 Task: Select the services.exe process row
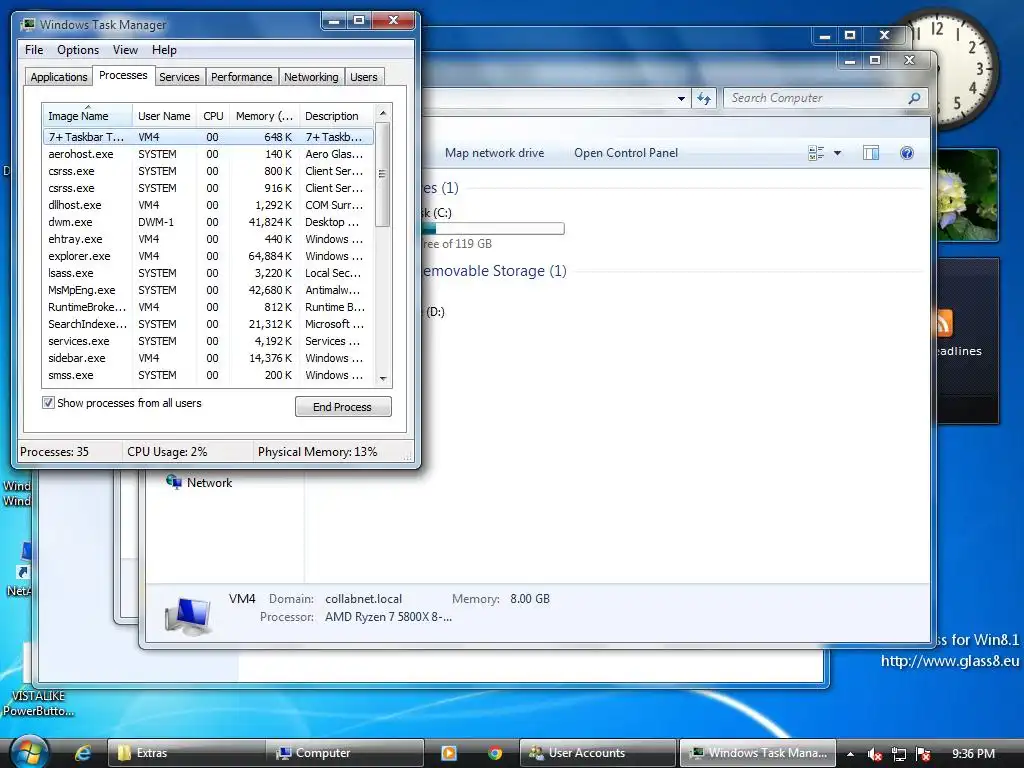[x=208, y=341]
